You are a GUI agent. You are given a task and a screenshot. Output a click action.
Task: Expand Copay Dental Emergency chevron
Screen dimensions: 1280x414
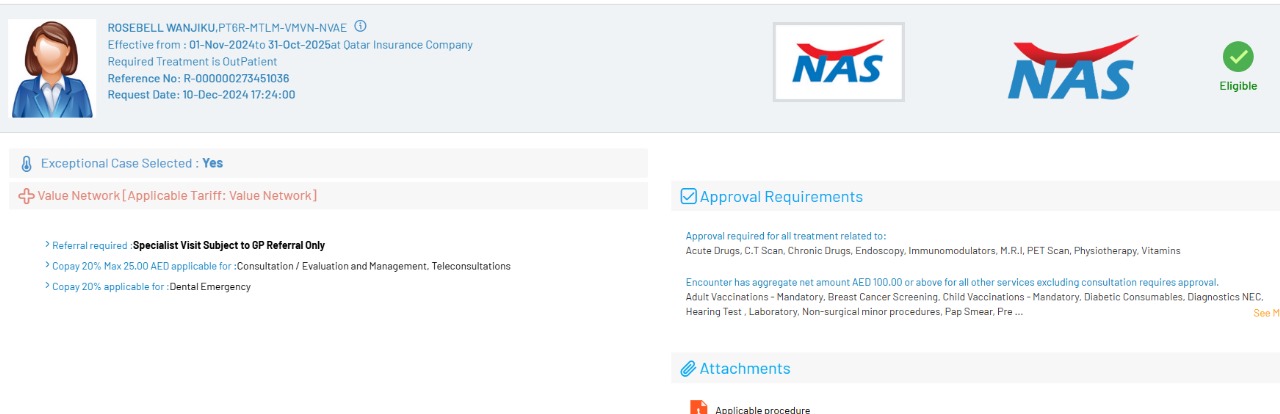pos(47,286)
